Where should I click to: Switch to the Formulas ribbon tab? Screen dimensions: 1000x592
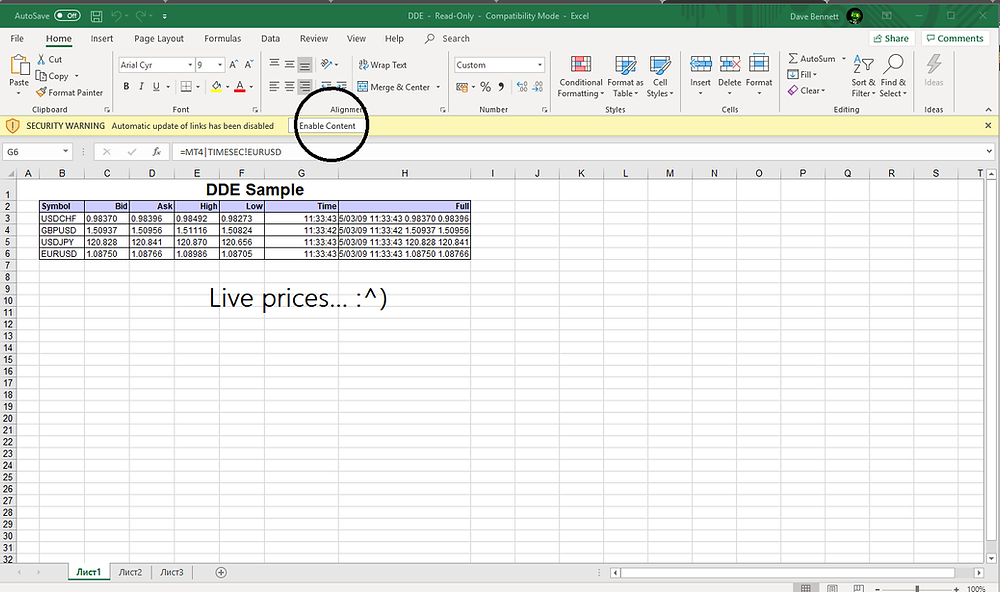click(224, 38)
